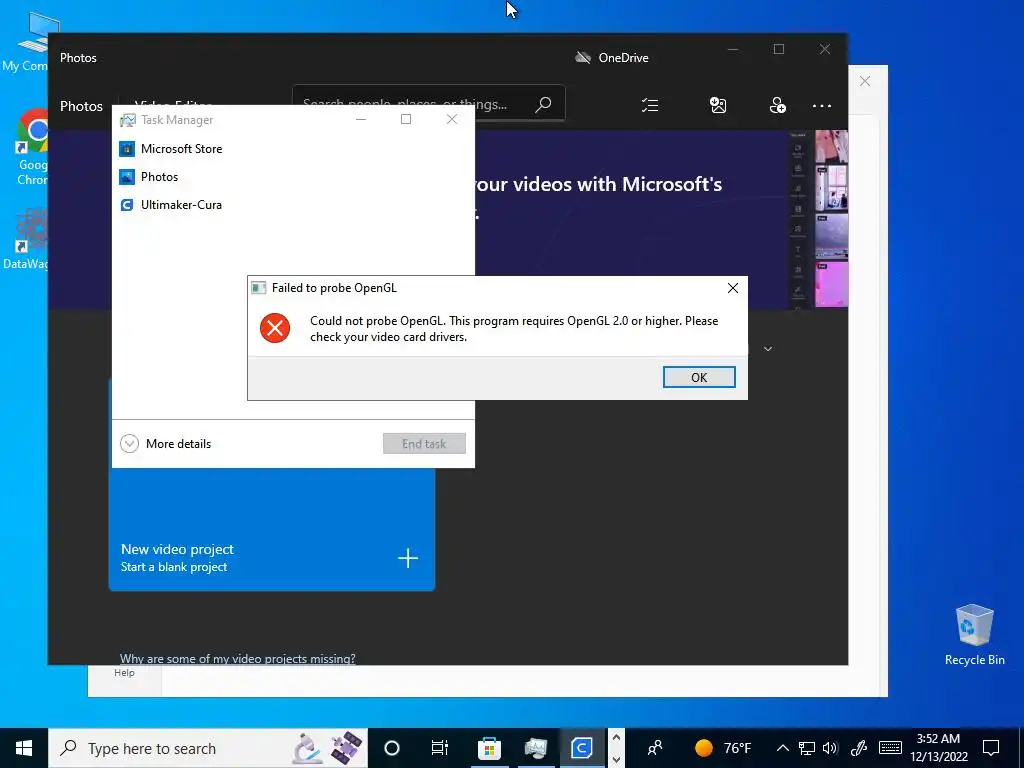Screen dimensions: 1024x768
Task: Click the Ultimaker-Cura app icon in Task Manager
Action: pyautogui.click(x=127, y=205)
